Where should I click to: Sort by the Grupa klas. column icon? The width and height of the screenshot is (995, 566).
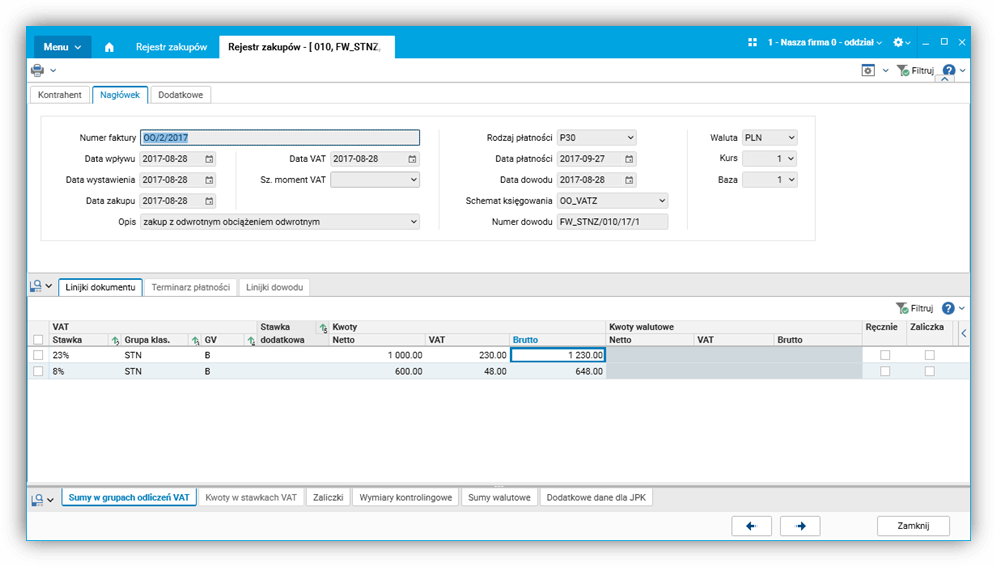[x=195, y=341]
